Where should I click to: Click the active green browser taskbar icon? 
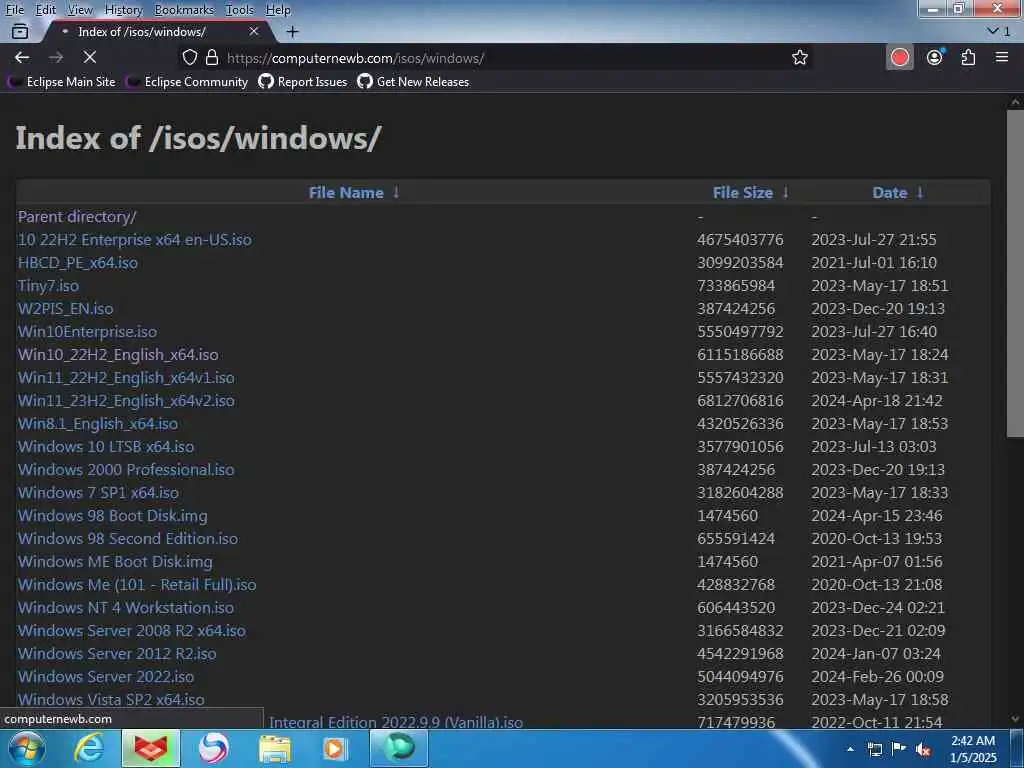(399, 748)
